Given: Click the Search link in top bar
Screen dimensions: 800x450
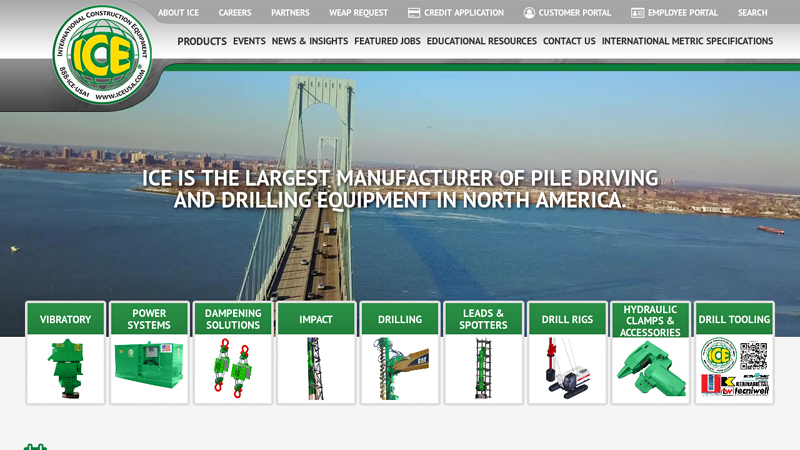Looking at the screenshot, I should tap(752, 13).
